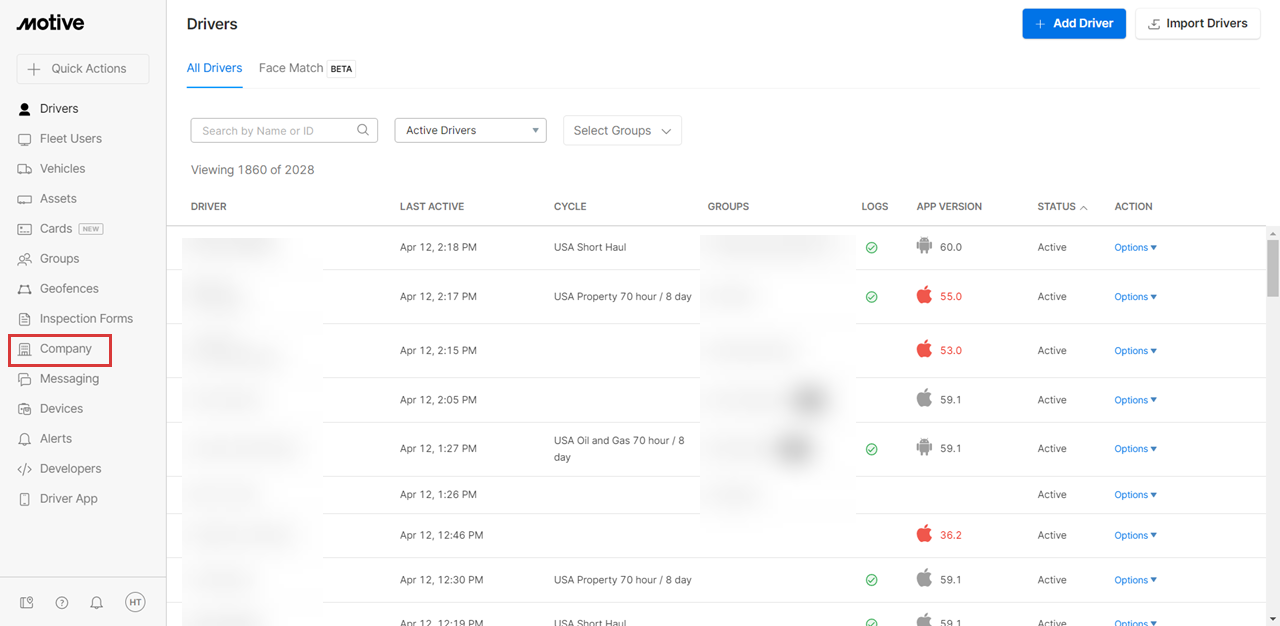
Task: Click the "Viewing 1860 of 2028" text
Action: pos(253,170)
